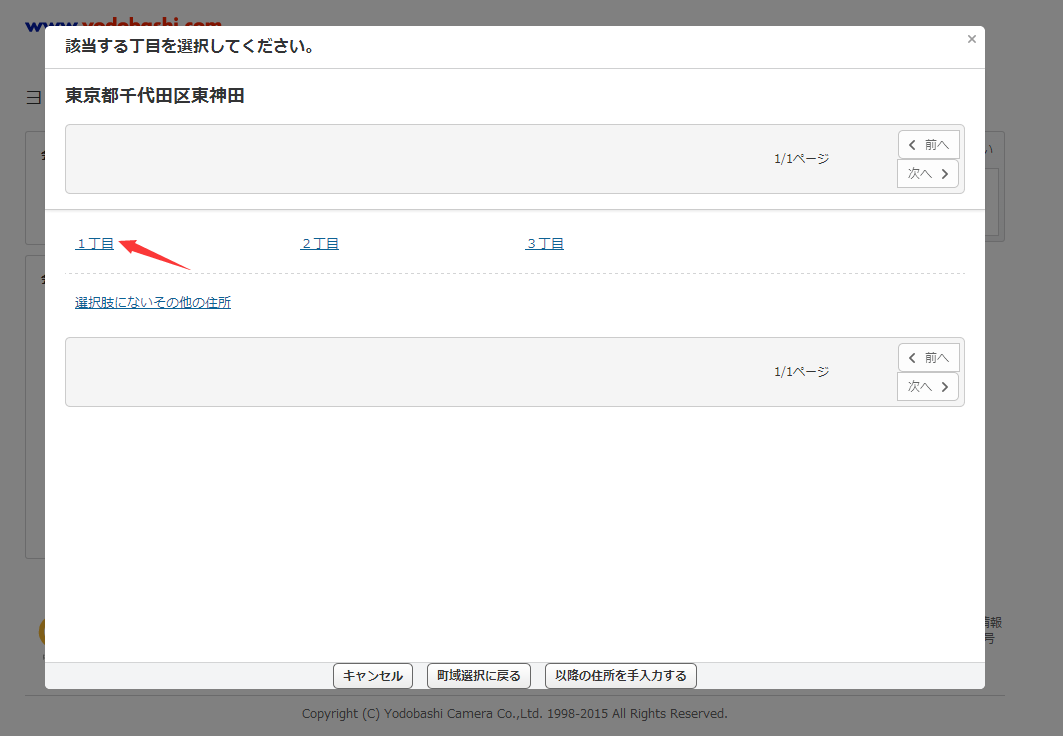The image size is (1063, 736).
Task: Select the 2丁目 link
Action: pyautogui.click(x=319, y=244)
